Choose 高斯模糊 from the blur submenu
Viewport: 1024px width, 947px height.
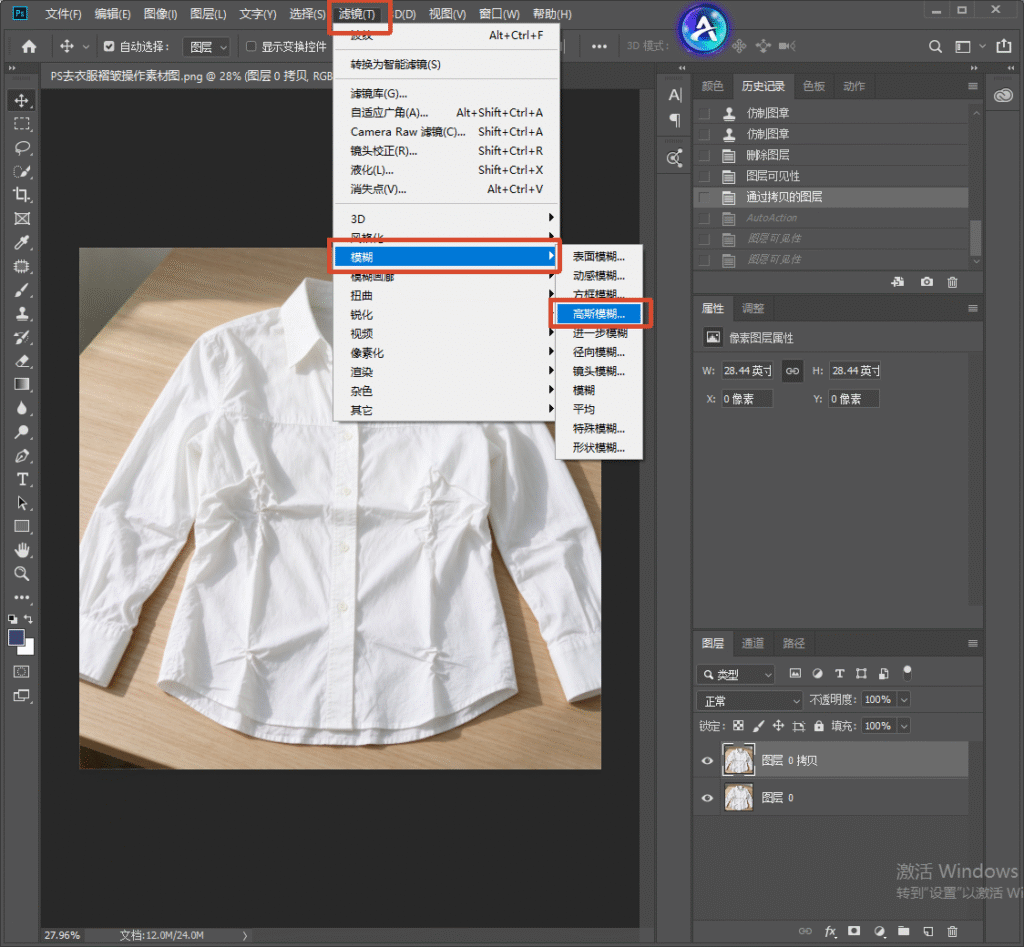[599, 314]
